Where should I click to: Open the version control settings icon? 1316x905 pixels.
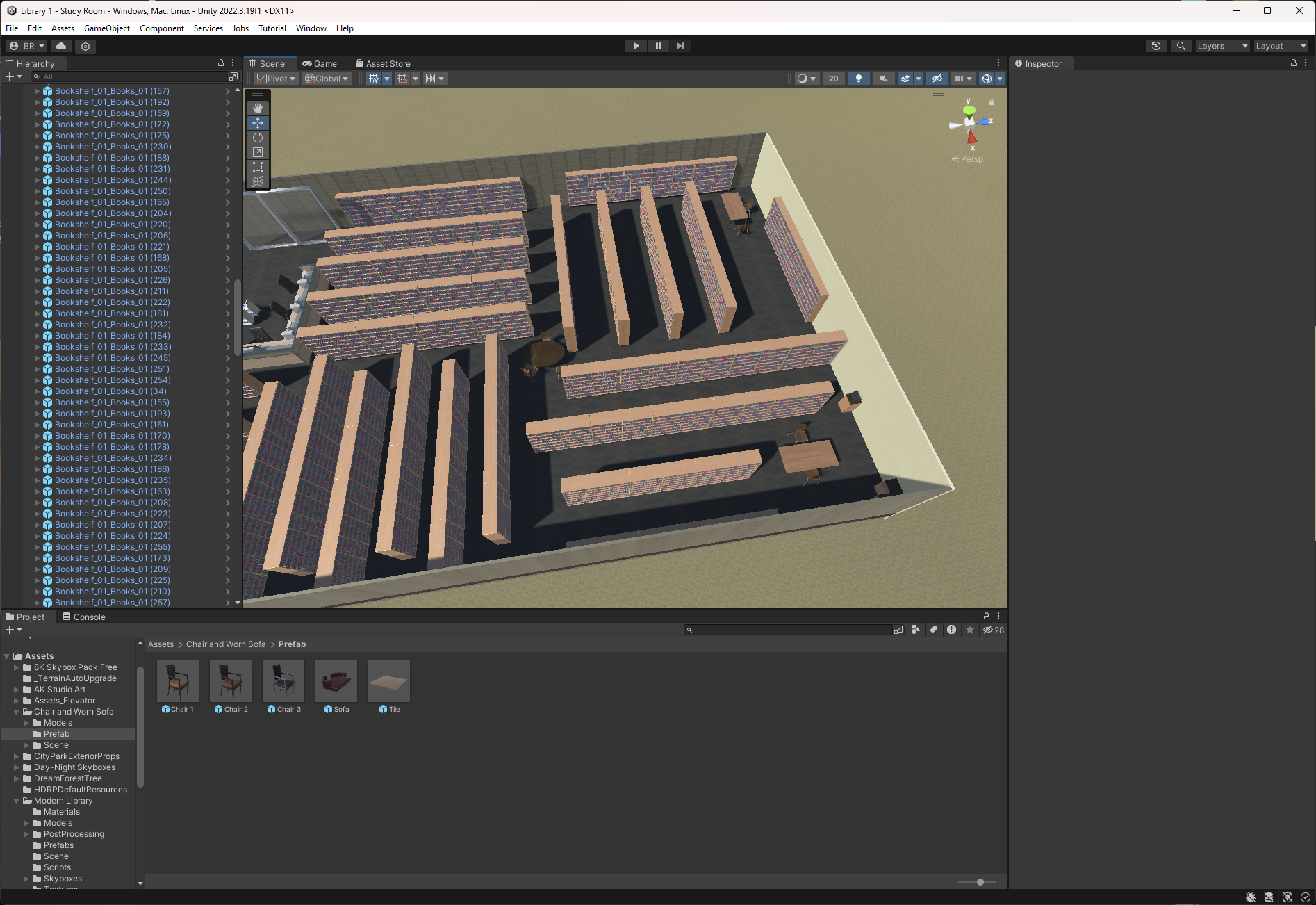click(85, 46)
